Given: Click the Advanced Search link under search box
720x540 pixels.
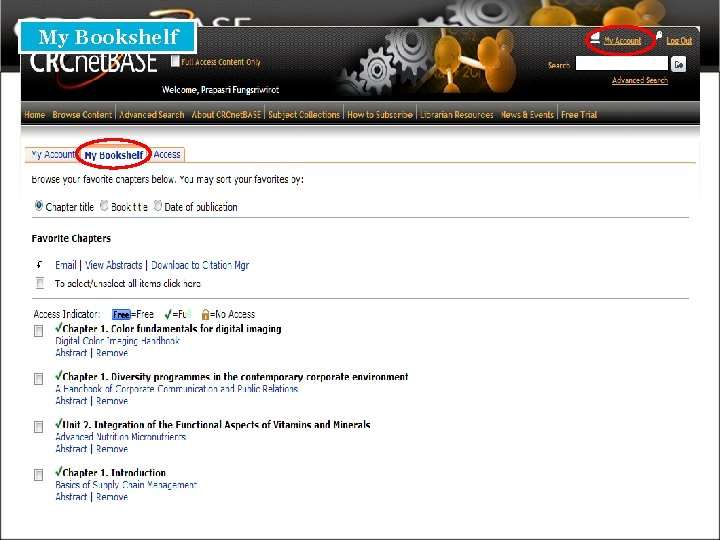Looking at the screenshot, I should coord(640,80).
